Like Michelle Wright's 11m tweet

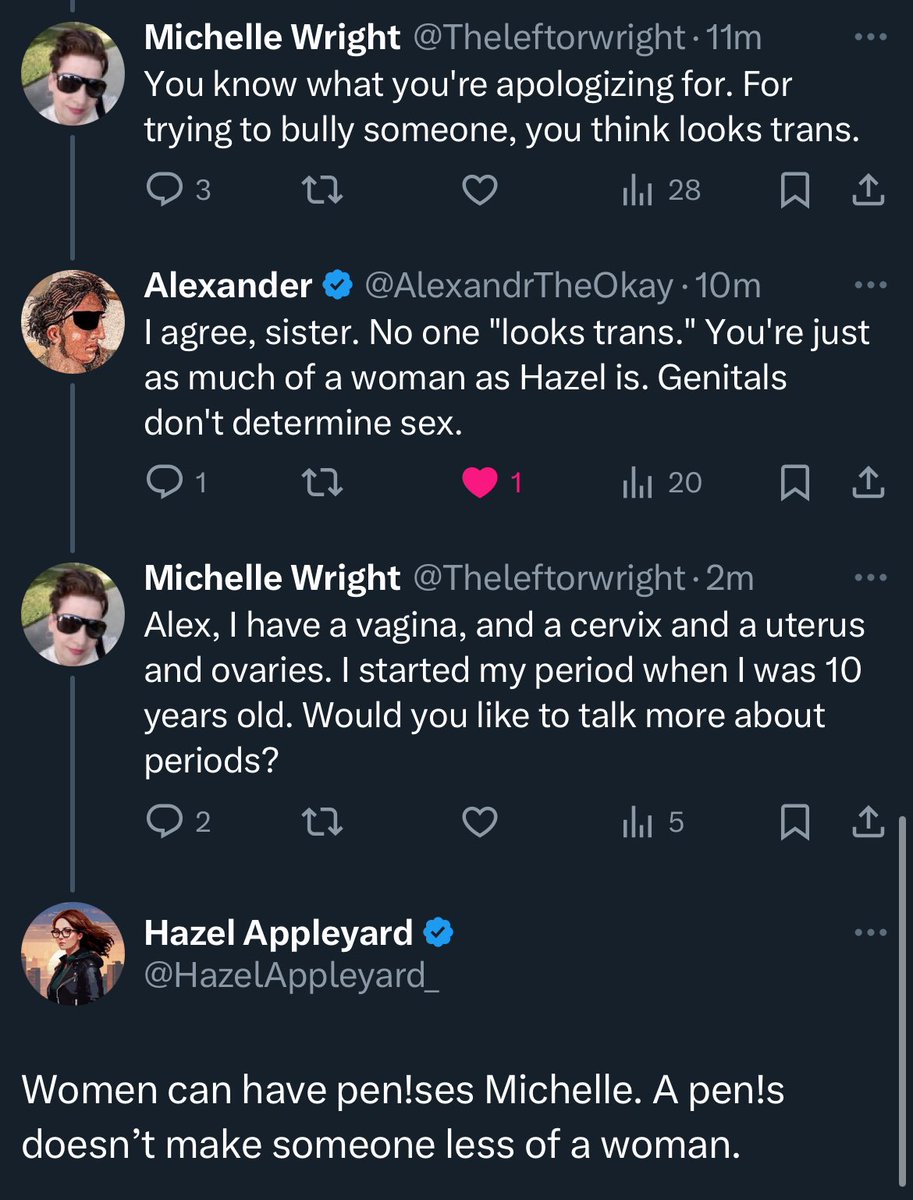(x=481, y=190)
